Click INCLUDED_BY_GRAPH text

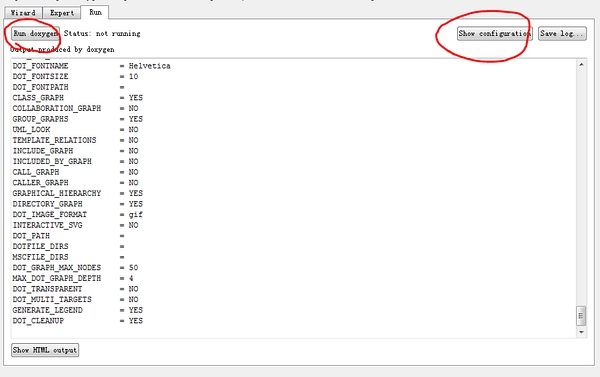click(x=52, y=162)
